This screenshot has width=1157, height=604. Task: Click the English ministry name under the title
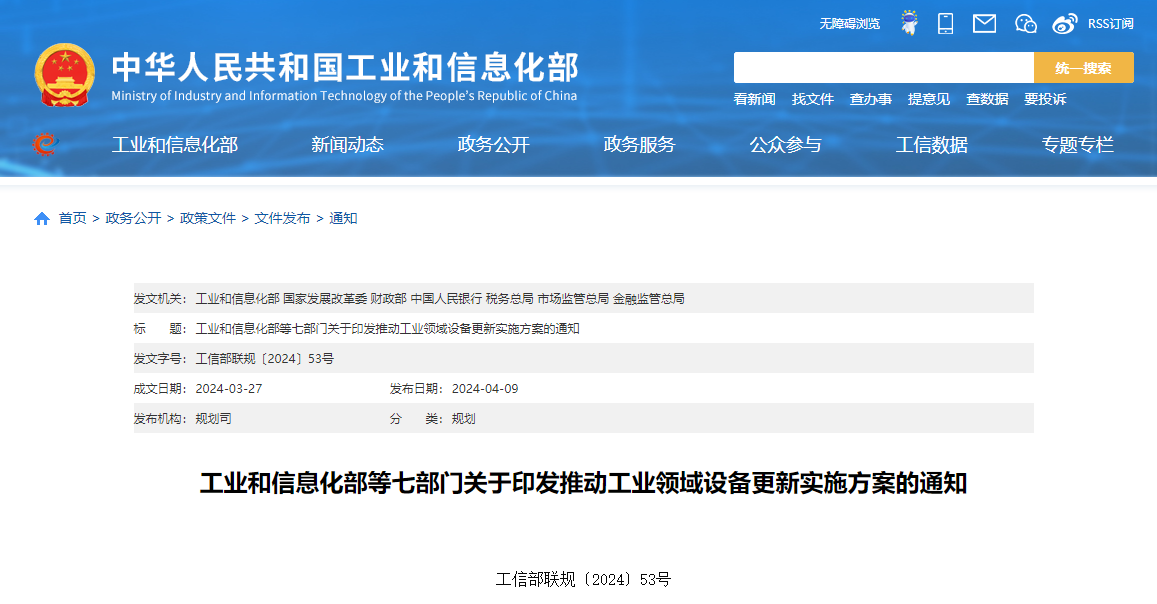(x=344, y=96)
